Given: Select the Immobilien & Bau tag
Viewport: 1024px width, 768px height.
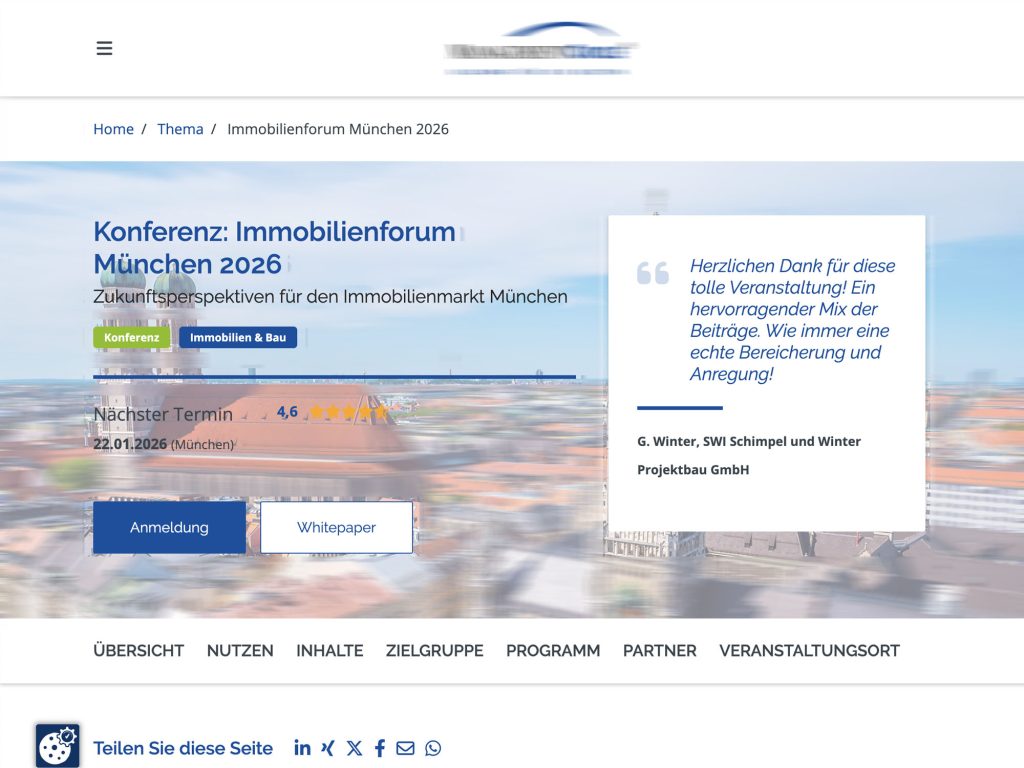Looking at the screenshot, I should click(240, 337).
